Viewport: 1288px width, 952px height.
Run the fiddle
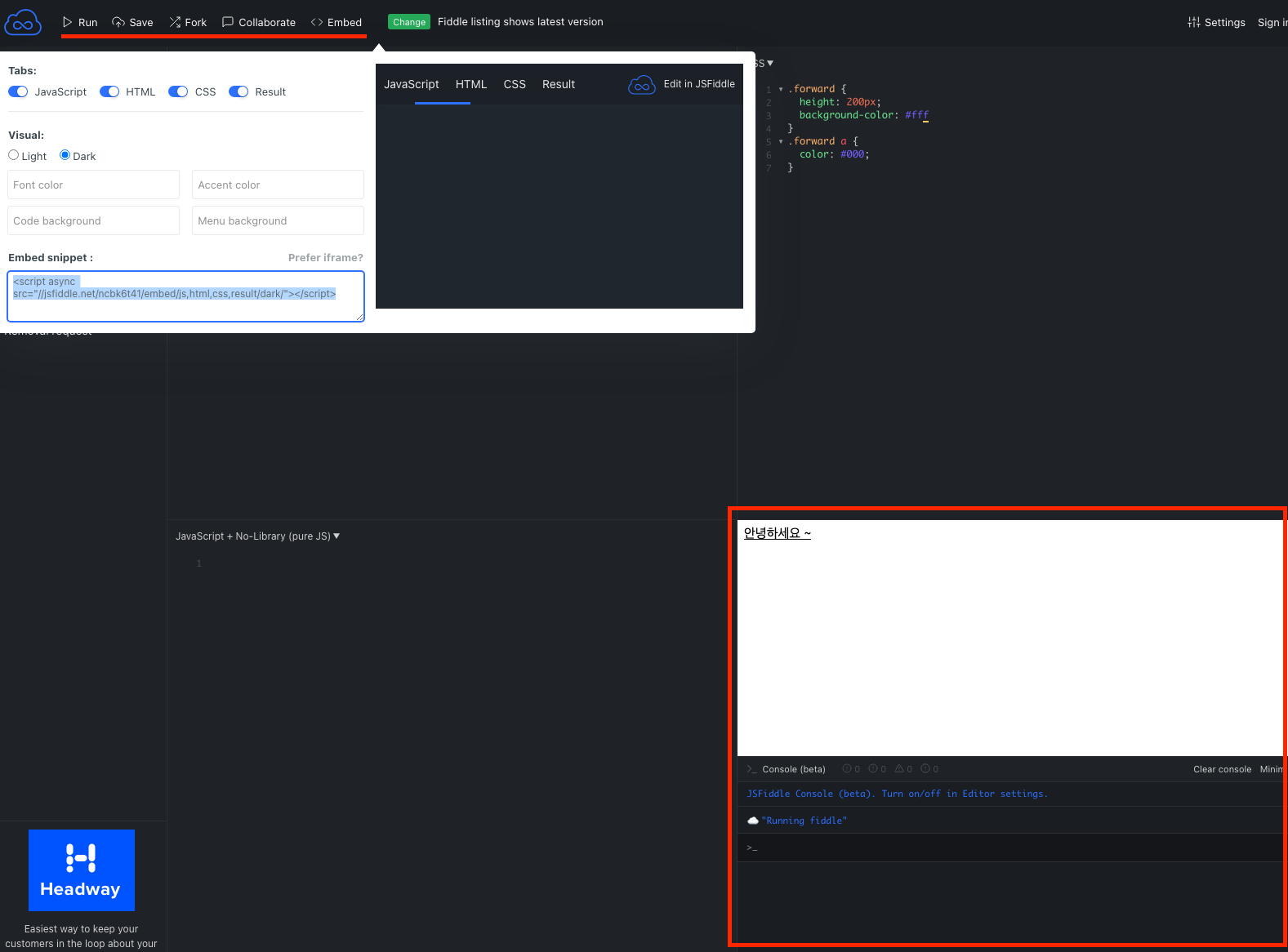(x=80, y=22)
